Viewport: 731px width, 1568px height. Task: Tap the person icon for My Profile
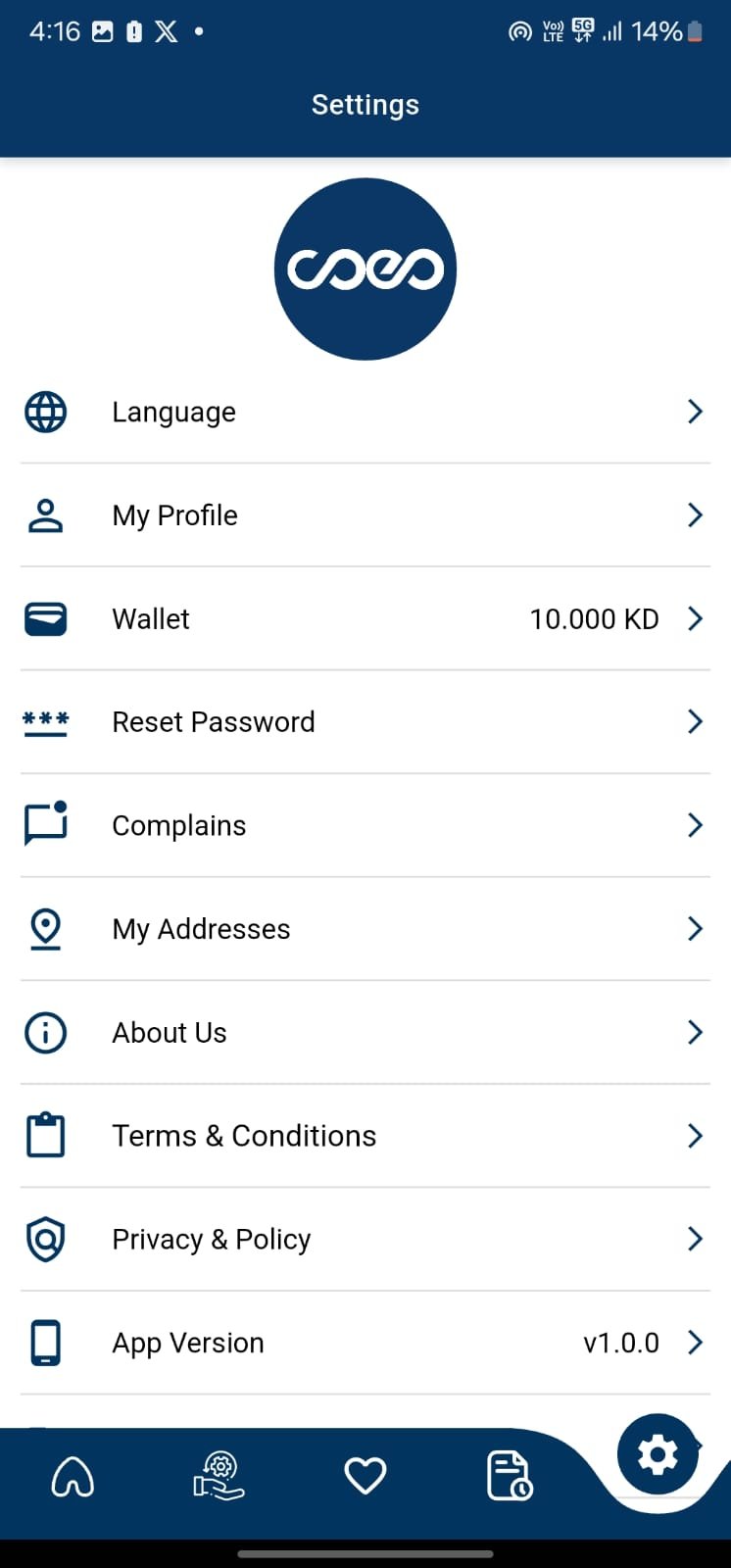coord(45,515)
